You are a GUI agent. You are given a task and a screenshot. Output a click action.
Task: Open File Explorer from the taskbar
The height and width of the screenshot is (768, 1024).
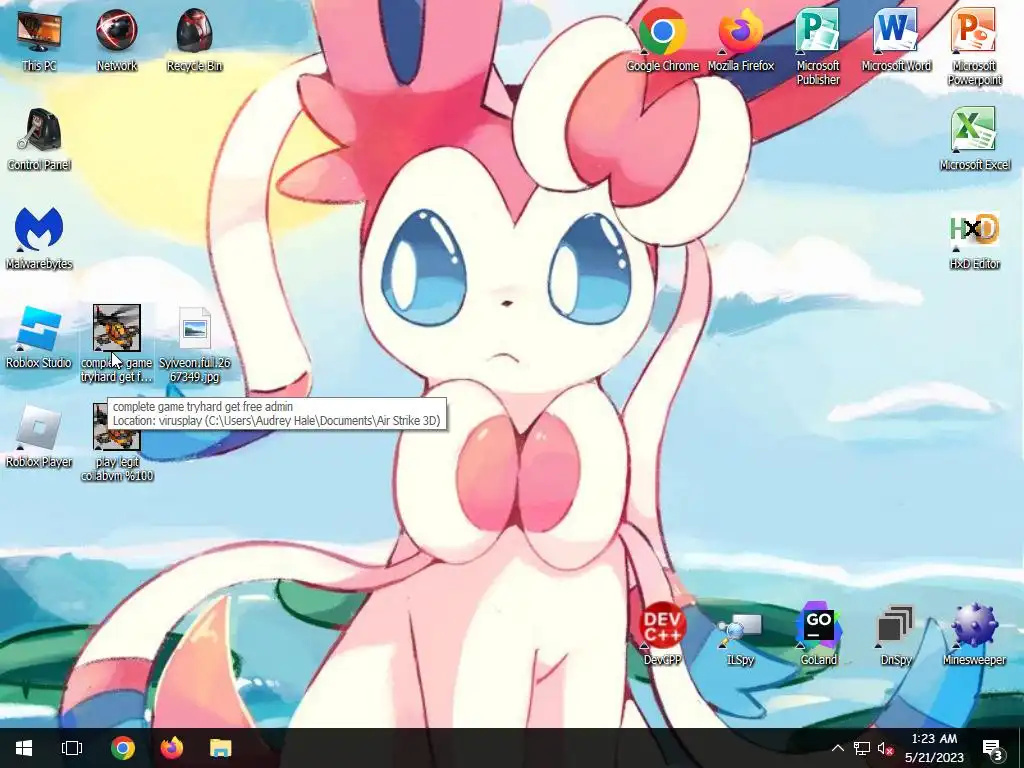(221, 748)
